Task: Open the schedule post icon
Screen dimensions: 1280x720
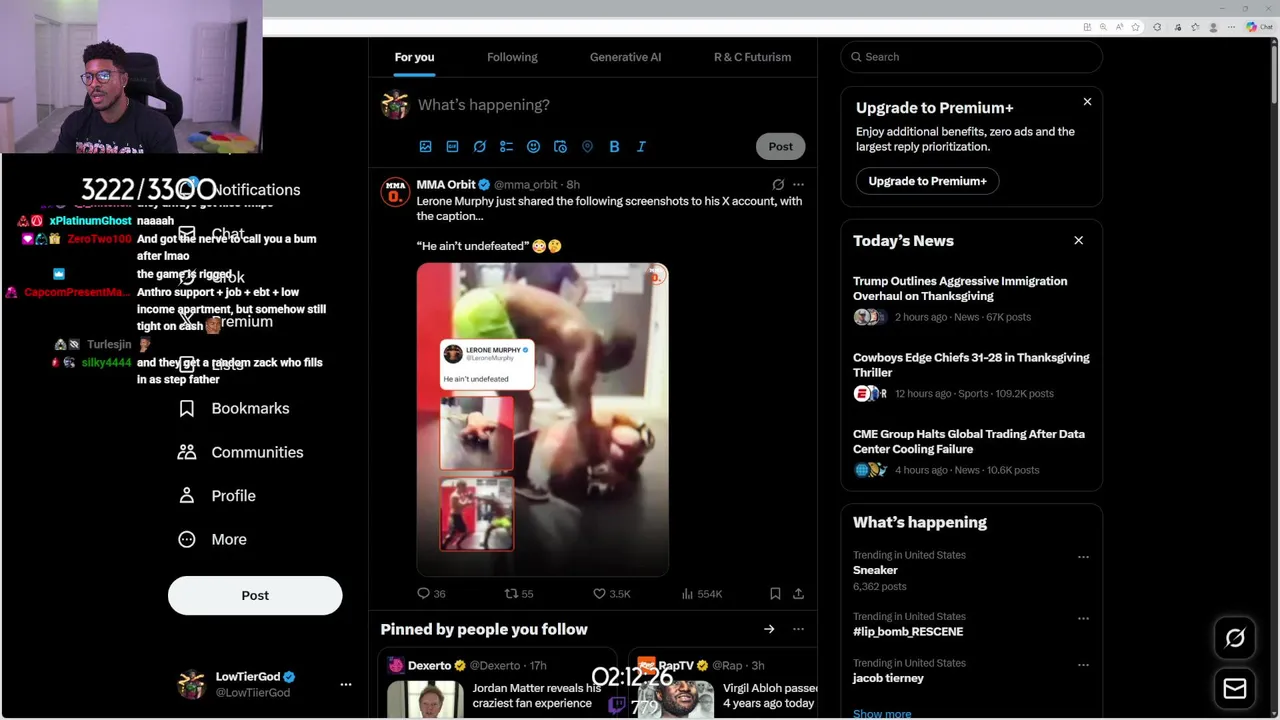Action: coord(560,146)
